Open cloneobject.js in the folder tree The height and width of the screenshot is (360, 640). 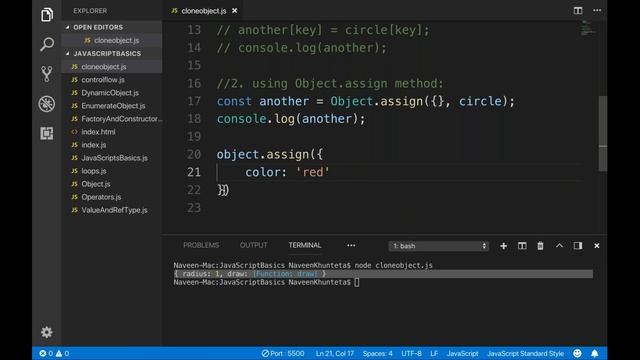(x=112, y=67)
